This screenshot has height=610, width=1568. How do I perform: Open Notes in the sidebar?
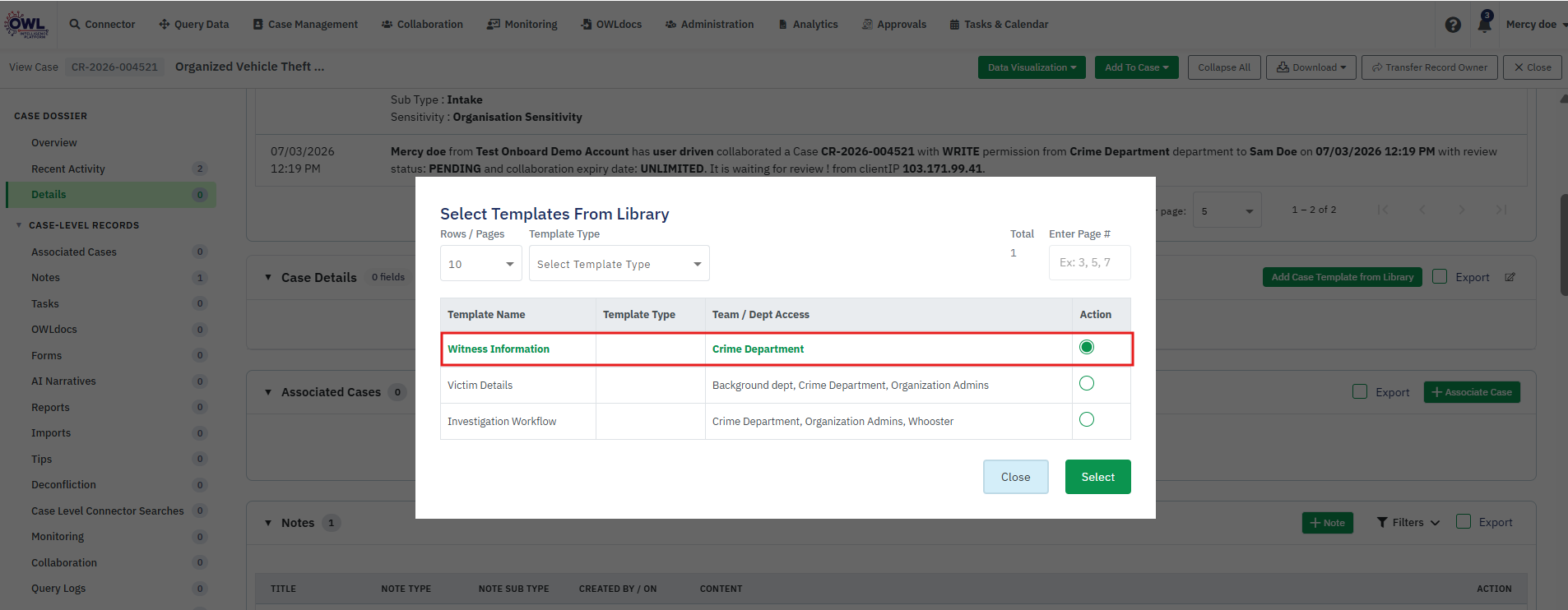tap(46, 278)
